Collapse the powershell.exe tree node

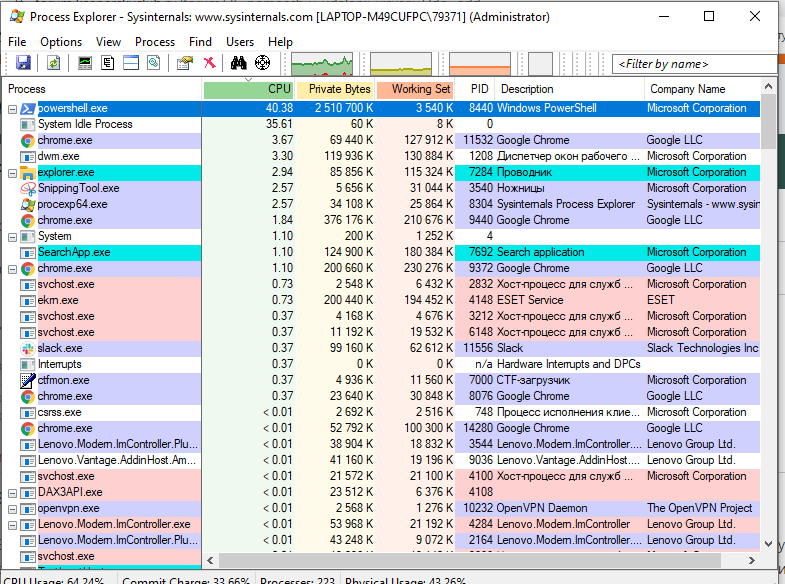(x=12, y=108)
